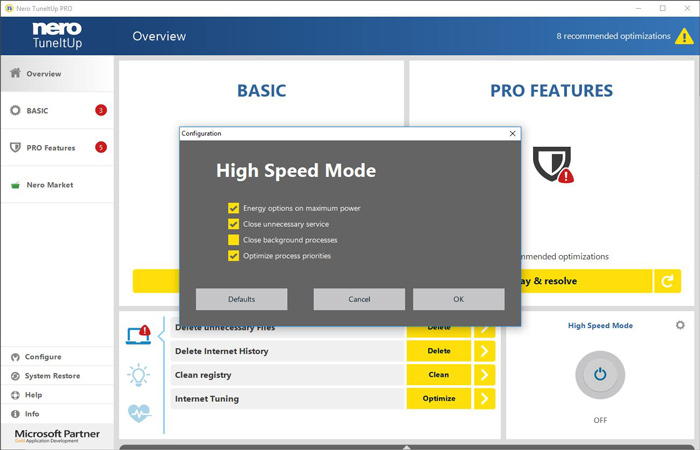Click the High Speed Mode panel title
700x450 pixels.
(x=600, y=325)
